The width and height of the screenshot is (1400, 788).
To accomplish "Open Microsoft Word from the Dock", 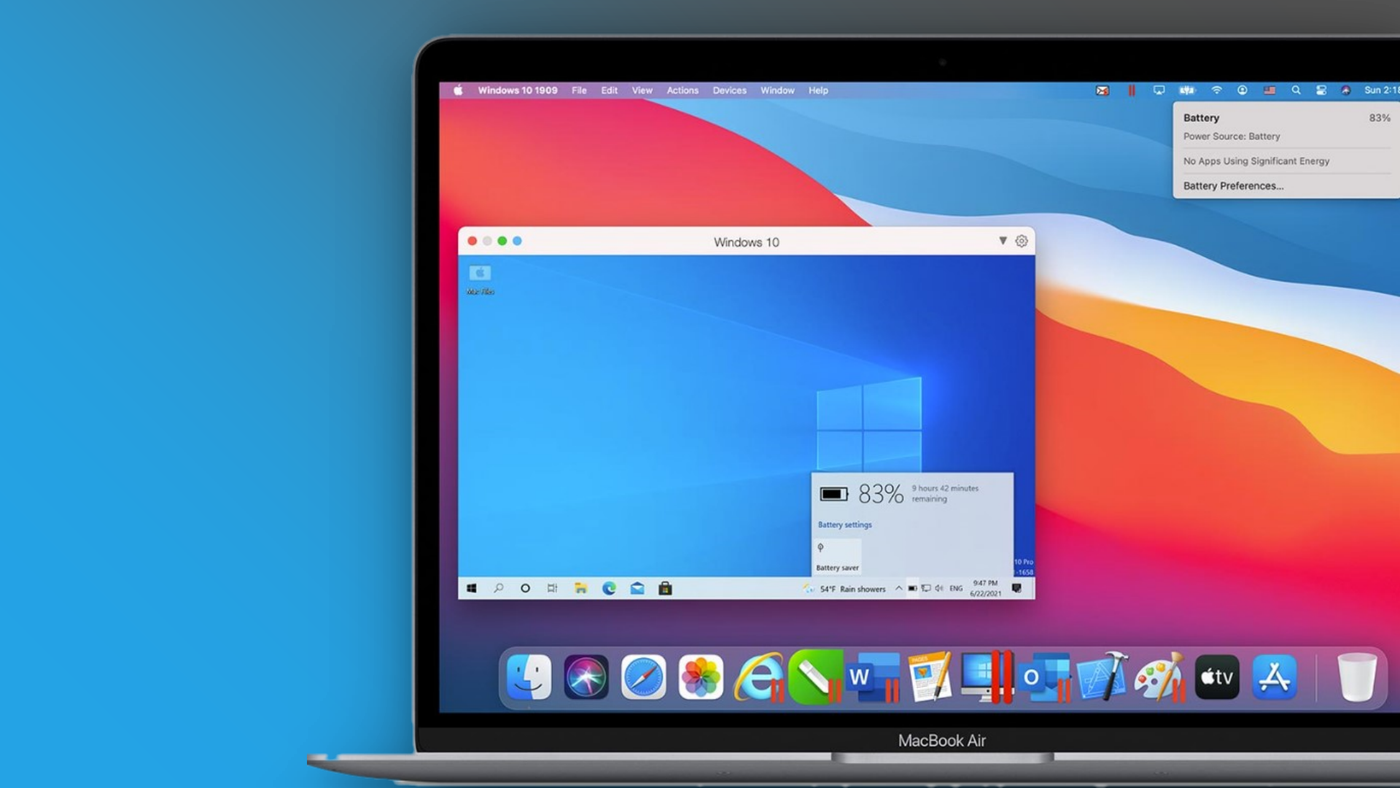I will 872,676.
